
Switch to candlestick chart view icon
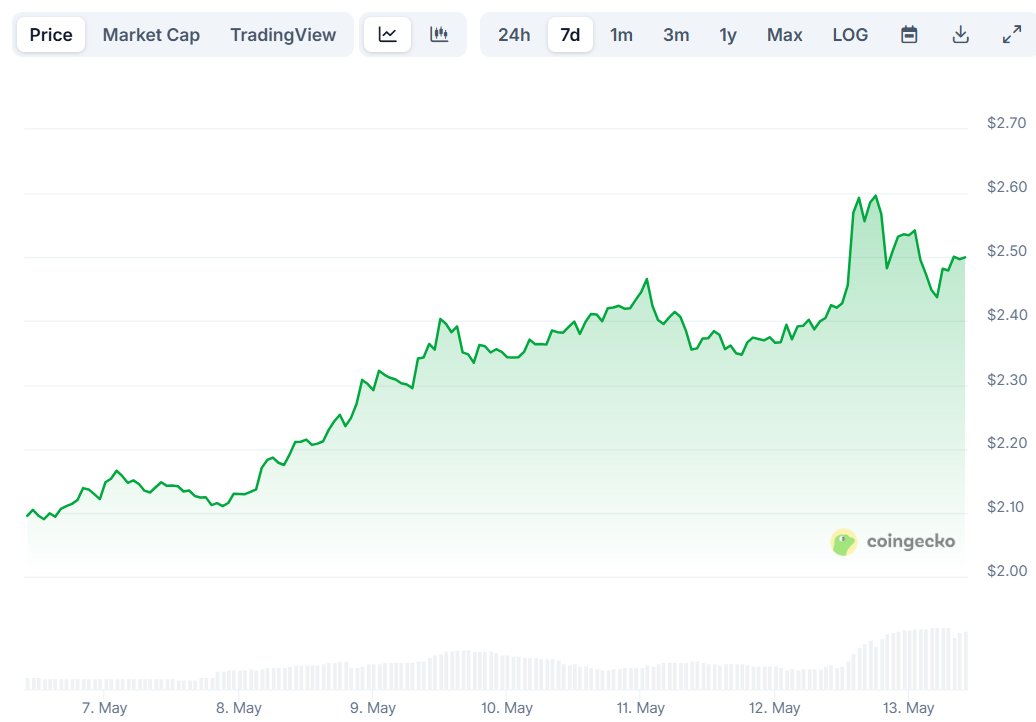pos(439,34)
